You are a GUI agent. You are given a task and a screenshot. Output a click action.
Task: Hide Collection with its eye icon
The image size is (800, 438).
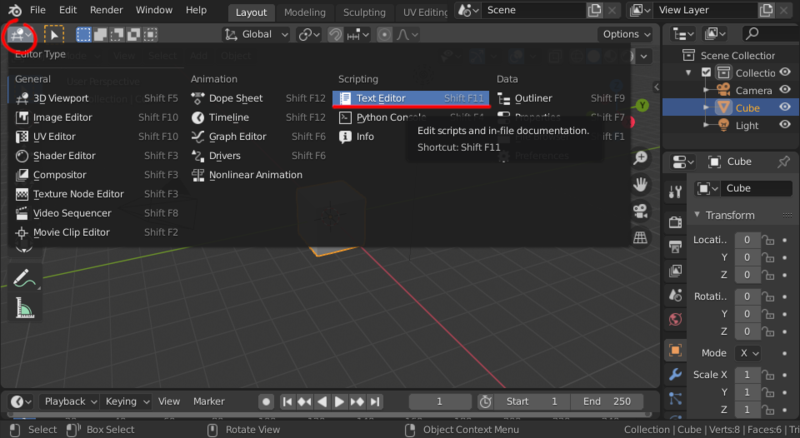point(785,72)
